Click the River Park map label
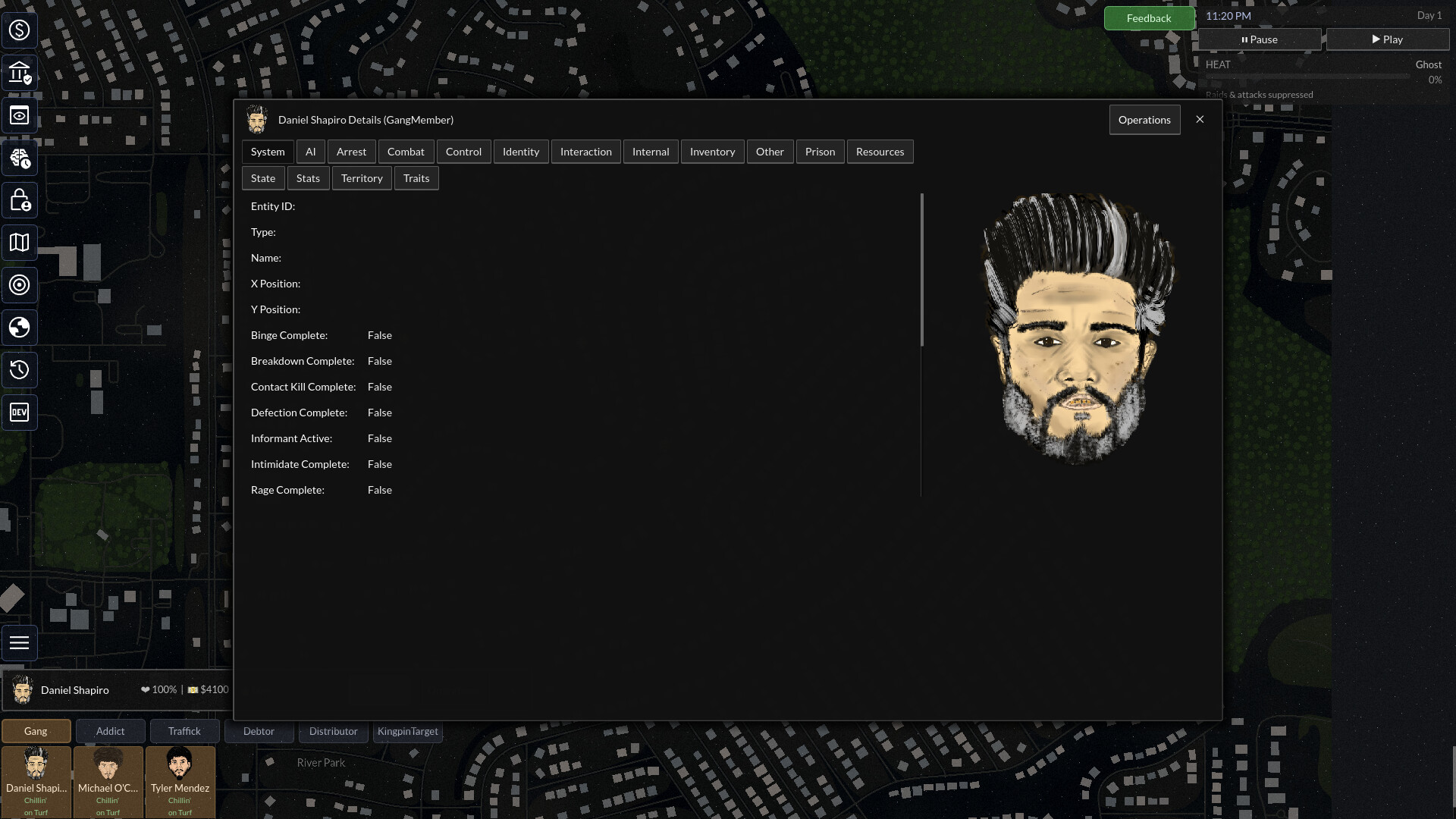1456x819 pixels. 321,763
